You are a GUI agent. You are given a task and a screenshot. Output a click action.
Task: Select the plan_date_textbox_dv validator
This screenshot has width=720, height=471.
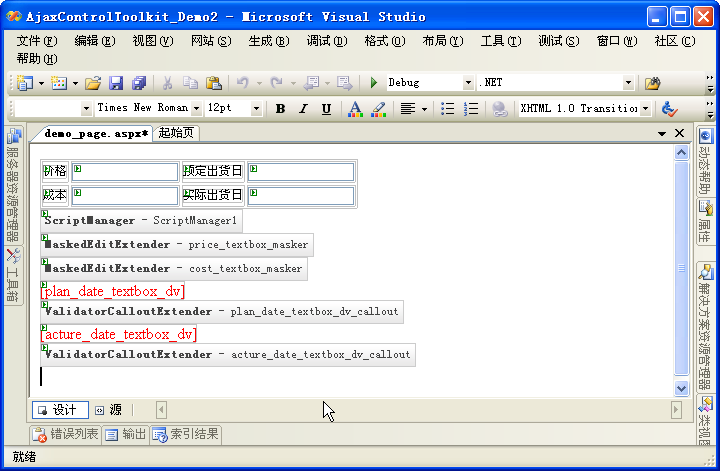(x=113, y=292)
